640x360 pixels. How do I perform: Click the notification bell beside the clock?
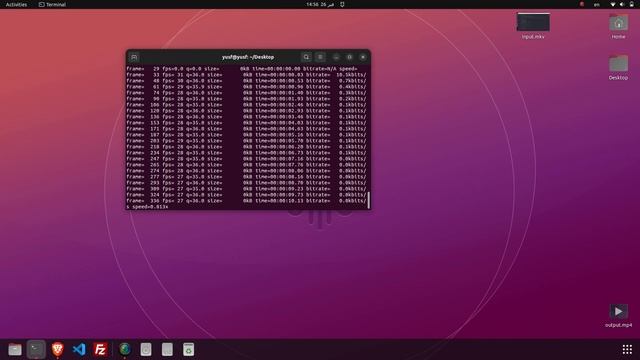(342, 4)
